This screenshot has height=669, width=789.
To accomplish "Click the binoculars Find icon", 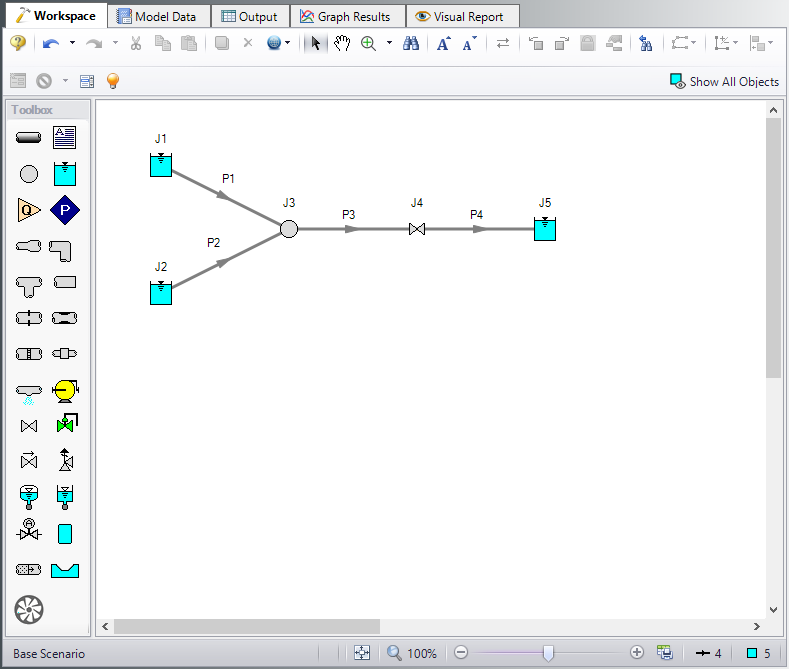I will coord(410,43).
